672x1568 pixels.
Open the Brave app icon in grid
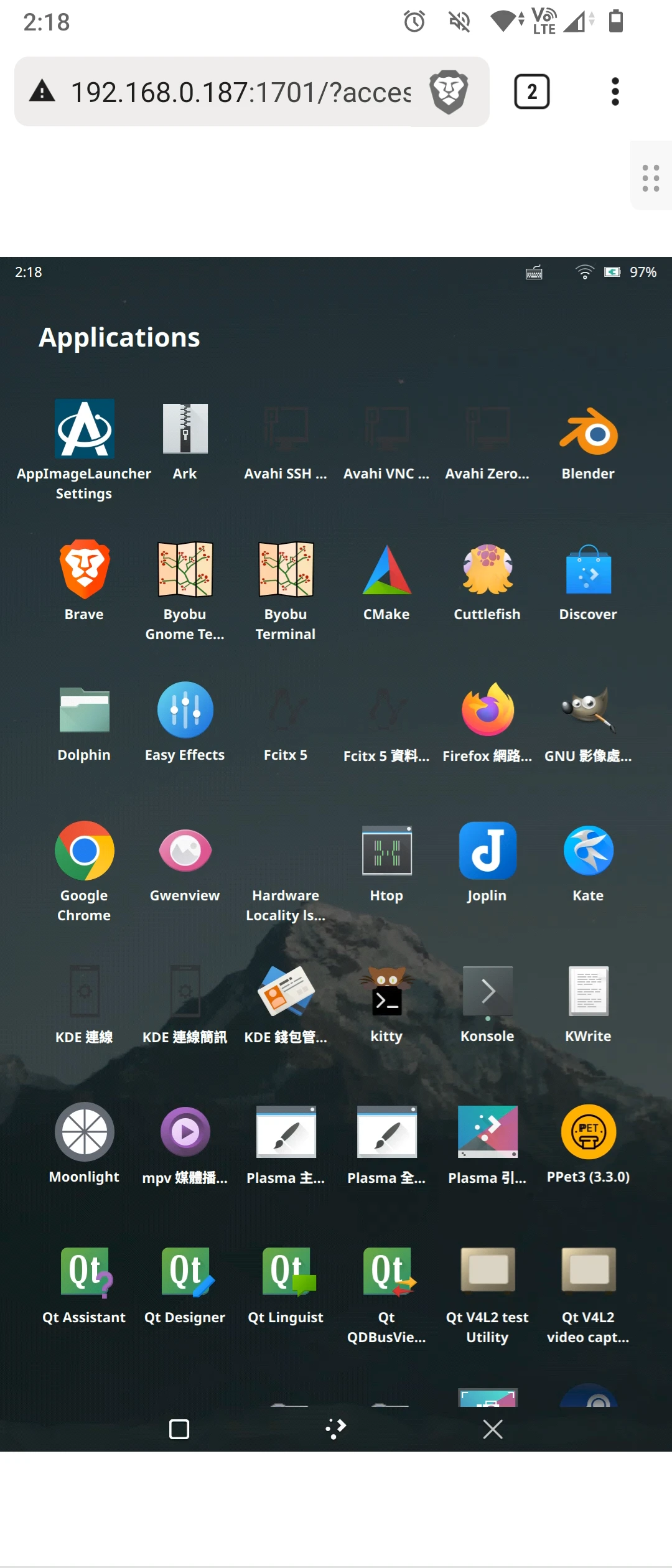pyautogui.click(x=84, y=581)
